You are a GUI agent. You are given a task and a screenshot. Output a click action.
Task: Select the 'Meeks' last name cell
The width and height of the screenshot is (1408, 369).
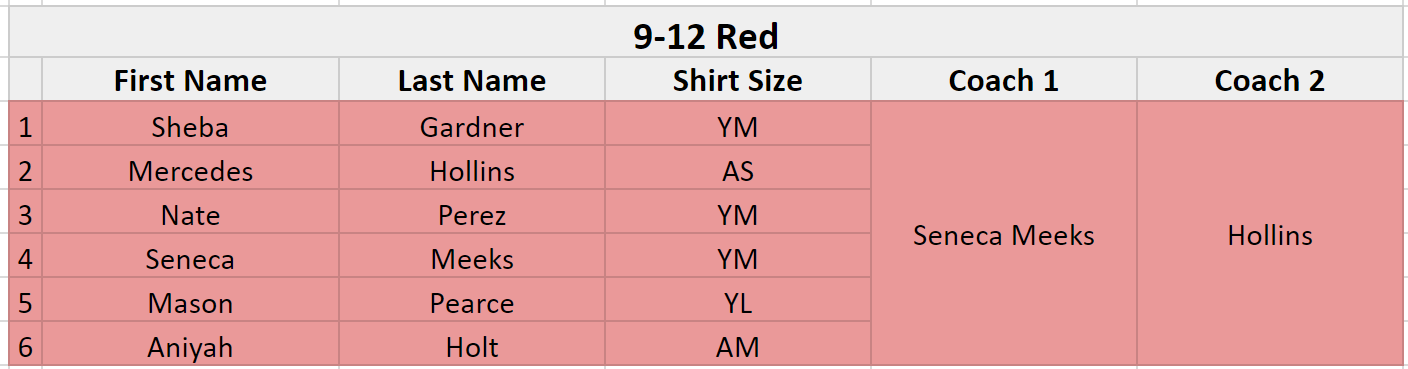tap(472, 259)
